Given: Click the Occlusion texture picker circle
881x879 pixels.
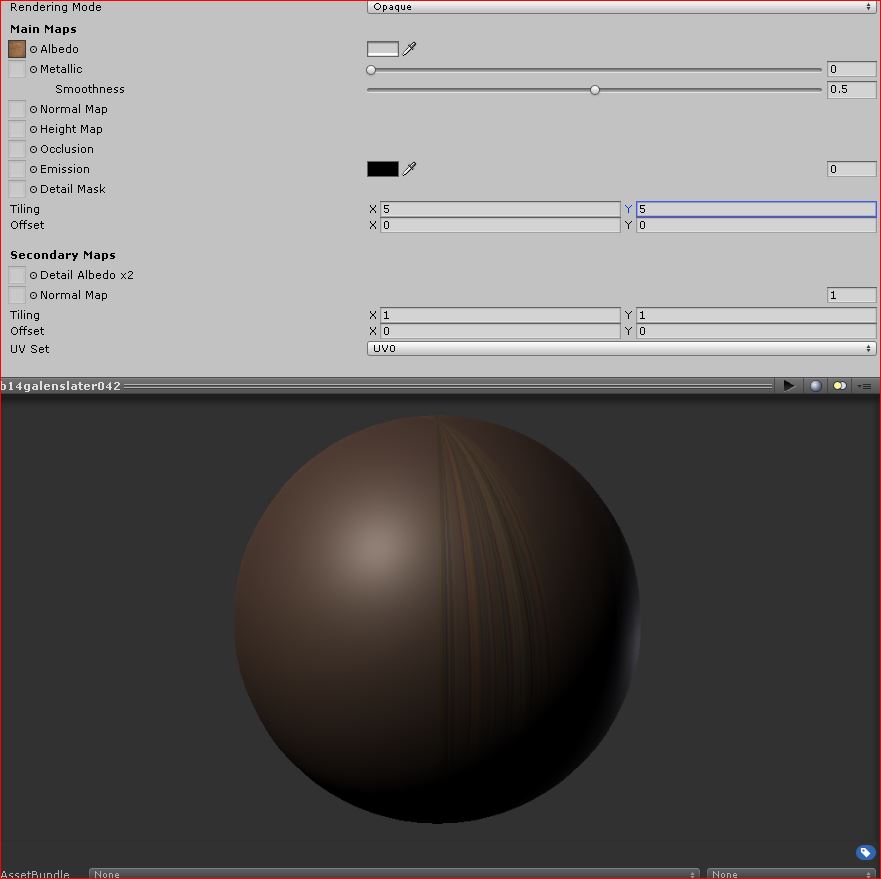Looking at the screenshot, I should [x=33, y=149].
